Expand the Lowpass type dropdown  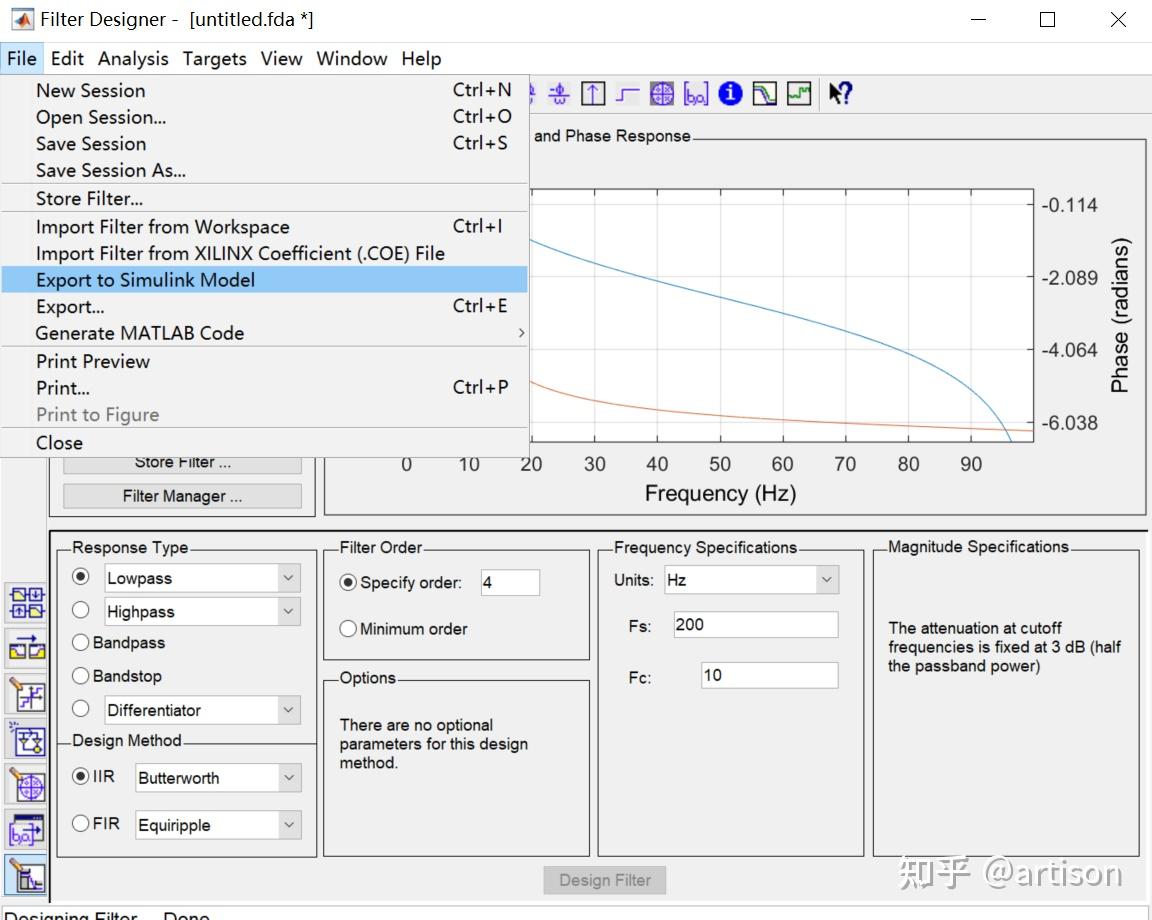(x=289, y=578)
